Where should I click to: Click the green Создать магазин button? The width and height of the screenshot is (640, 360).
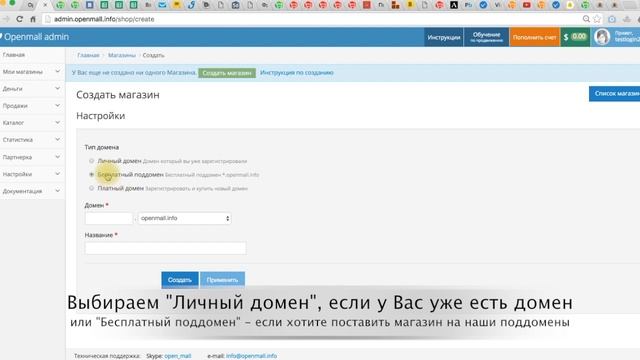(227, 73)
